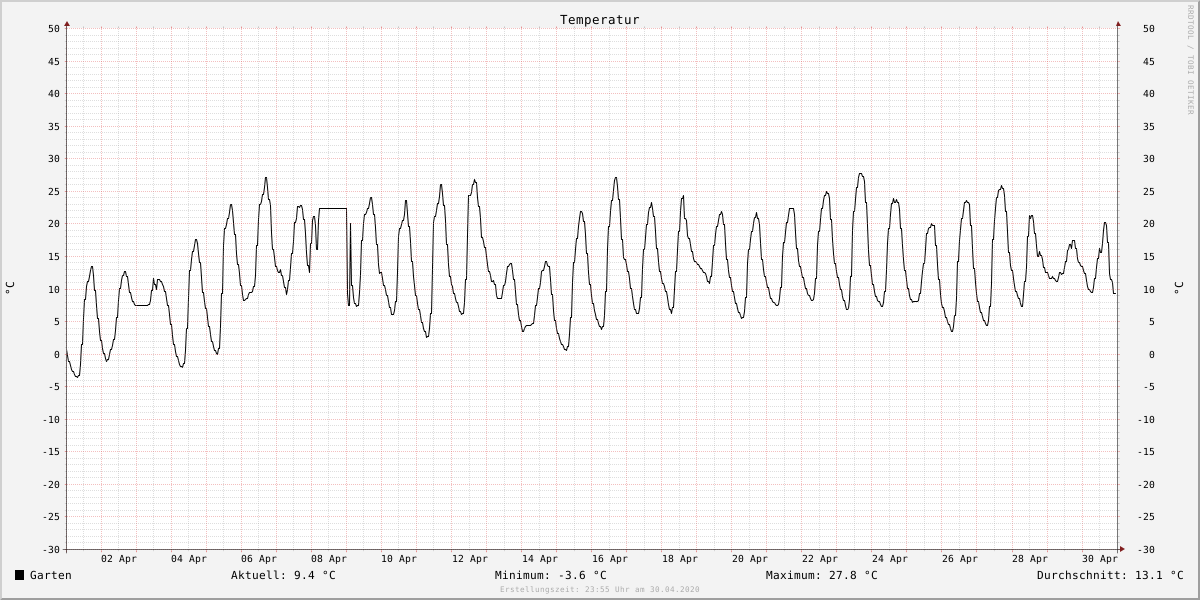Click the "-10" label on the left axis

point(51,419)
